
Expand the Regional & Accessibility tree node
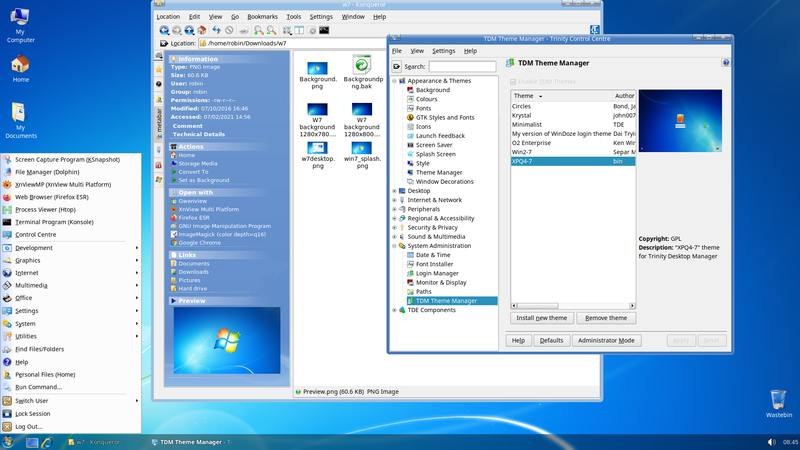pos(394,218)
